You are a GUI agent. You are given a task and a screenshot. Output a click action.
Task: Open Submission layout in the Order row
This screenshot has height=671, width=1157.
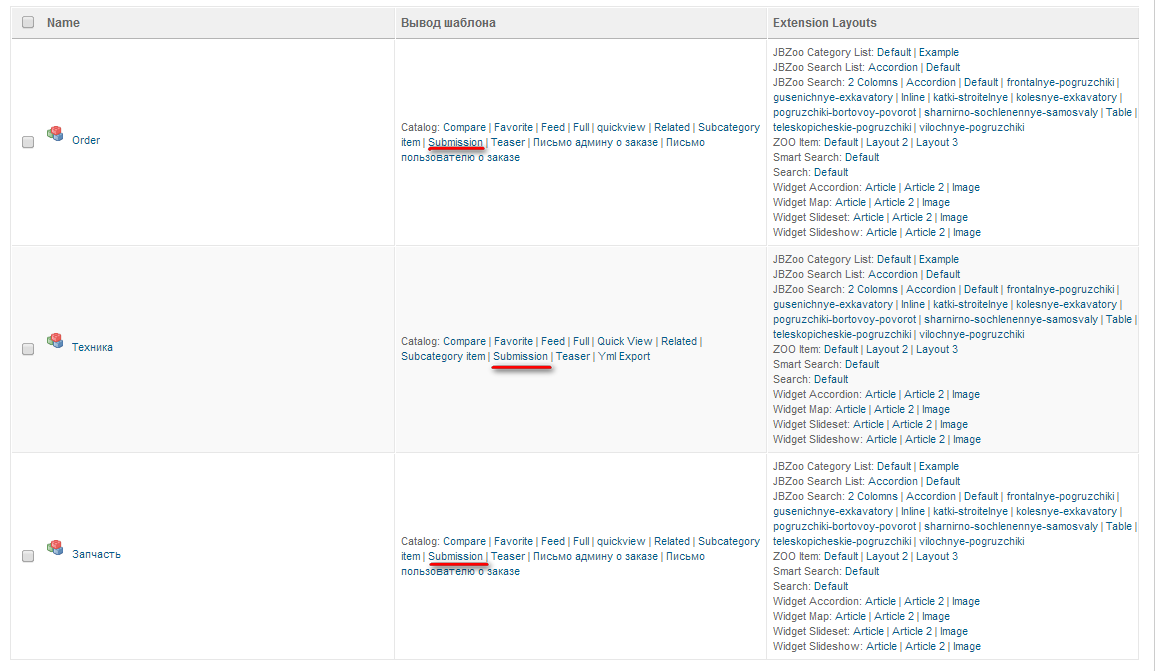(x=455, y=143)
